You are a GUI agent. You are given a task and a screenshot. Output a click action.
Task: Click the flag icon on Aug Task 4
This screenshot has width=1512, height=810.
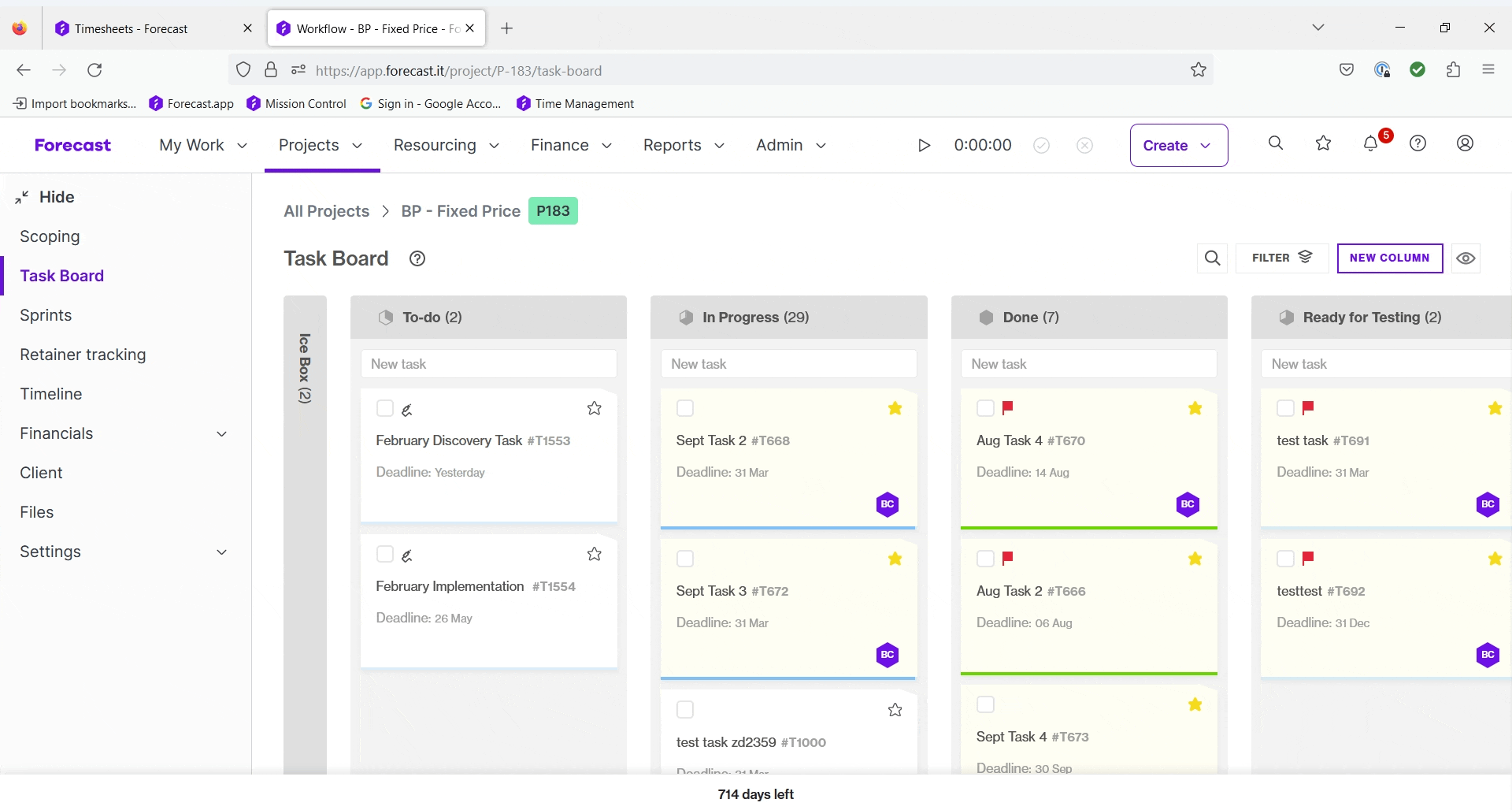point(1008,408)
